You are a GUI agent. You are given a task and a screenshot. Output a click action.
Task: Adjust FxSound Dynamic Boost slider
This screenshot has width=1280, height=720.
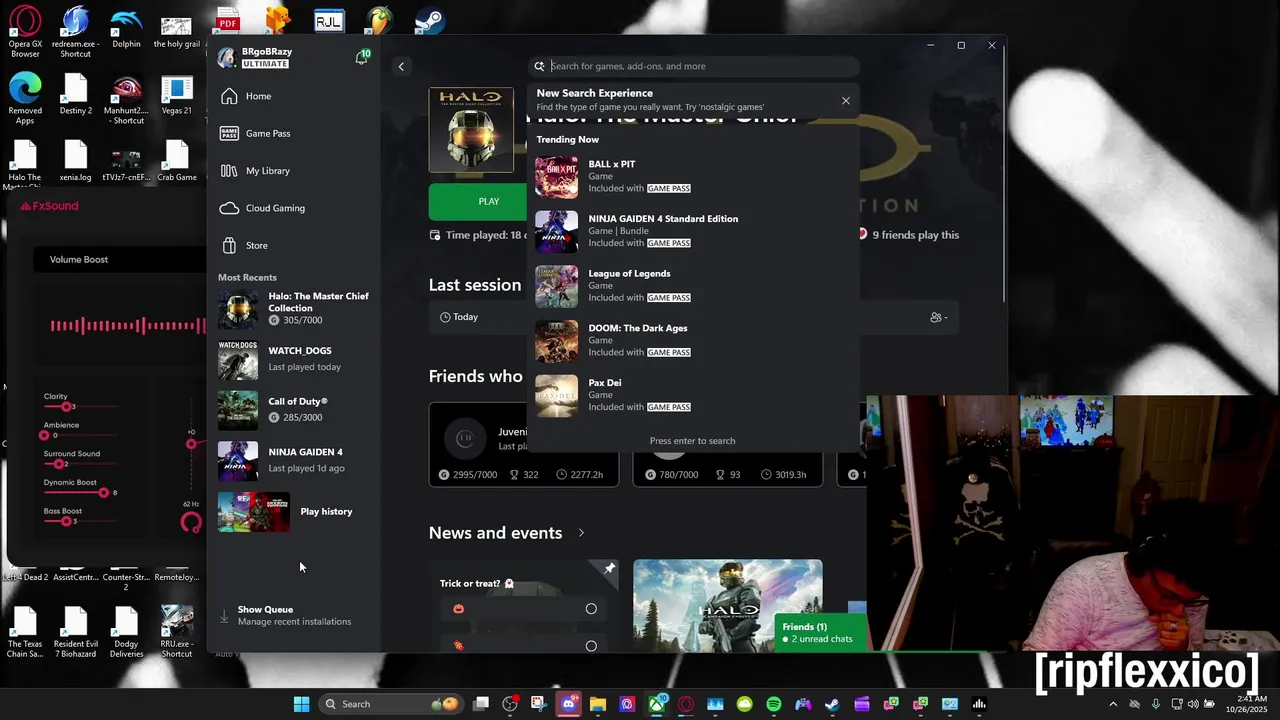tap(103, 493)
